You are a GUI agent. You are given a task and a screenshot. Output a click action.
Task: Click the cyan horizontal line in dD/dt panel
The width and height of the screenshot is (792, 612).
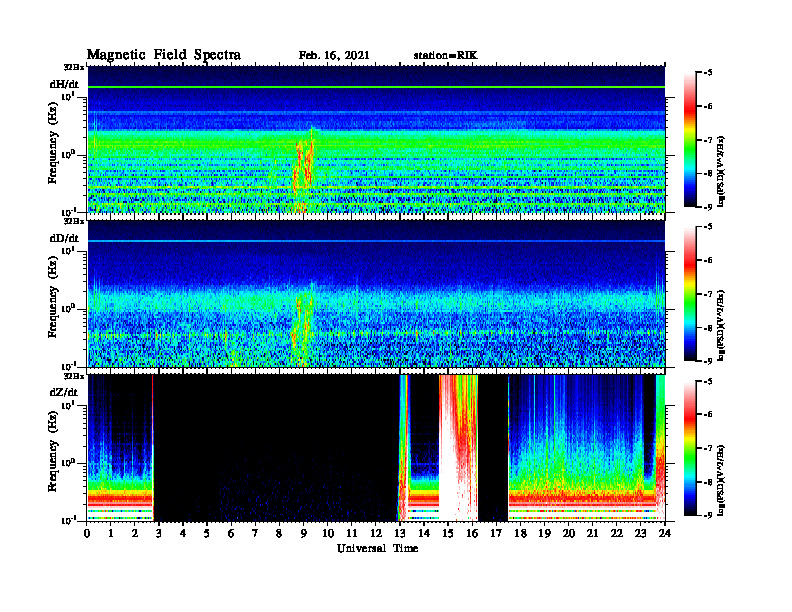point(376,241)
